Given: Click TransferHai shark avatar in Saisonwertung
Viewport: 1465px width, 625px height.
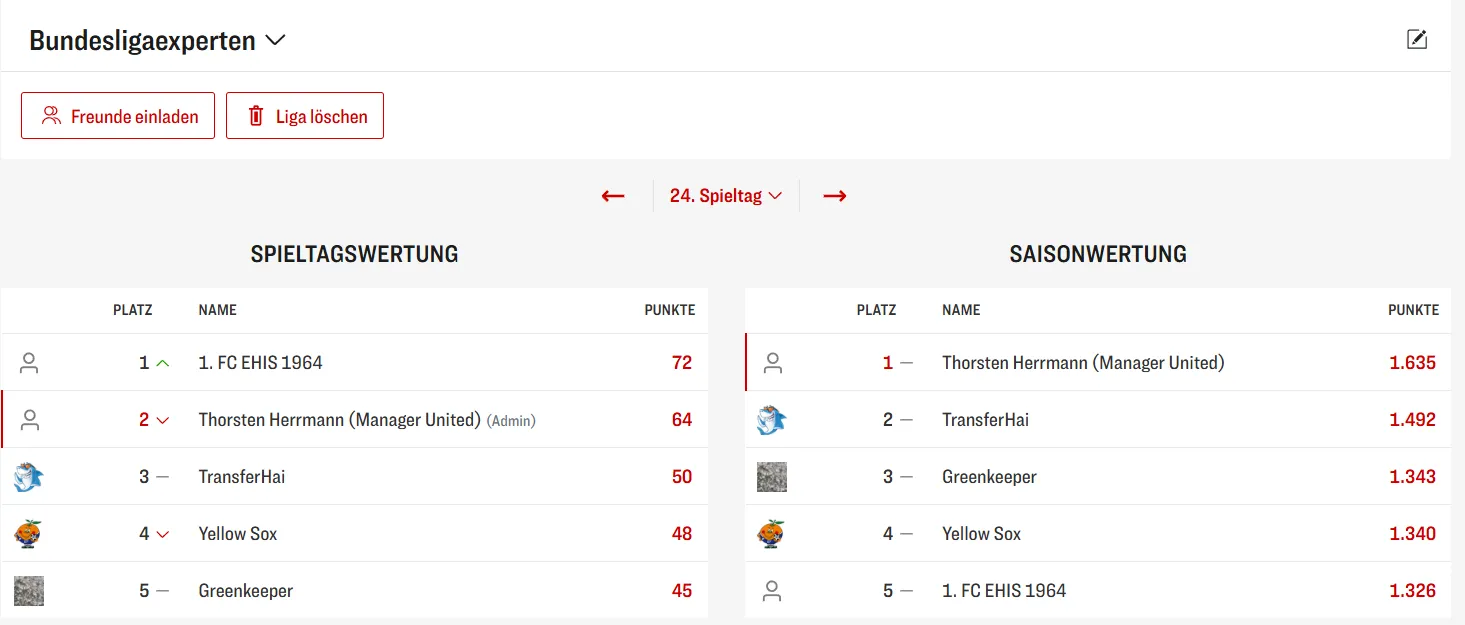Looking at the screenshot, I should point(772,420).
